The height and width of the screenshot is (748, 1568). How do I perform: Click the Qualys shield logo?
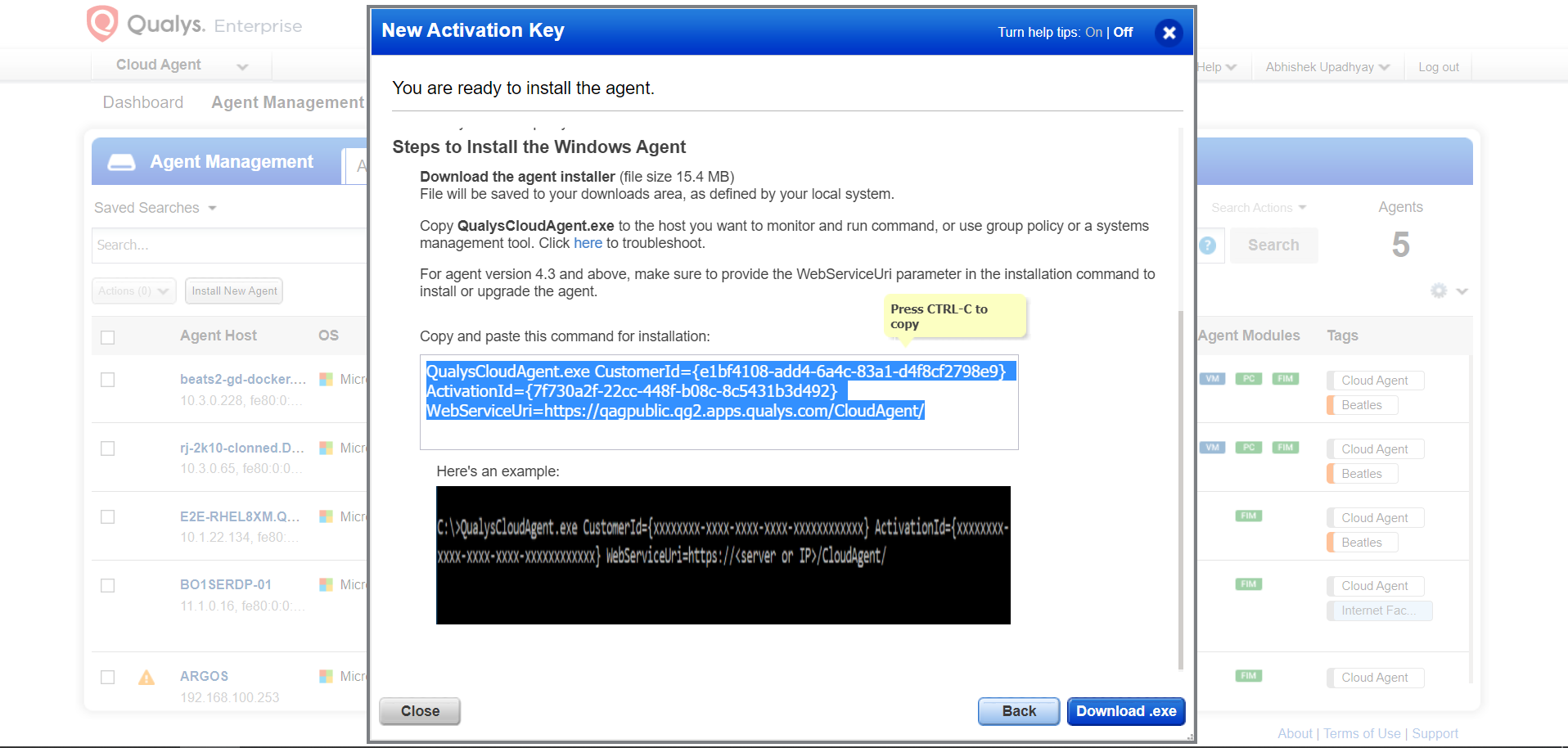click(102, 23)
